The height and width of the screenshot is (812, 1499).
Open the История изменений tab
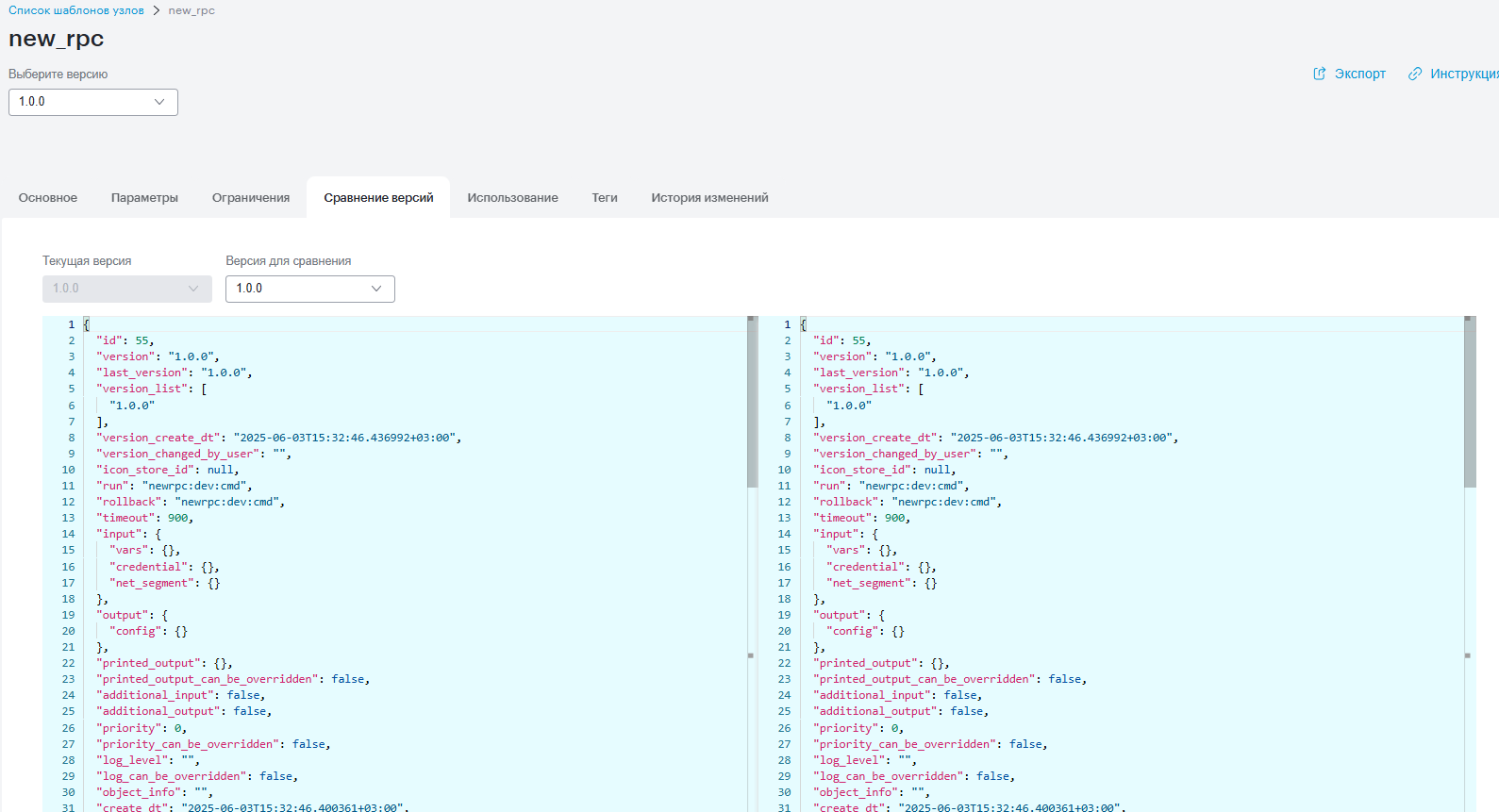coord(709,198)
